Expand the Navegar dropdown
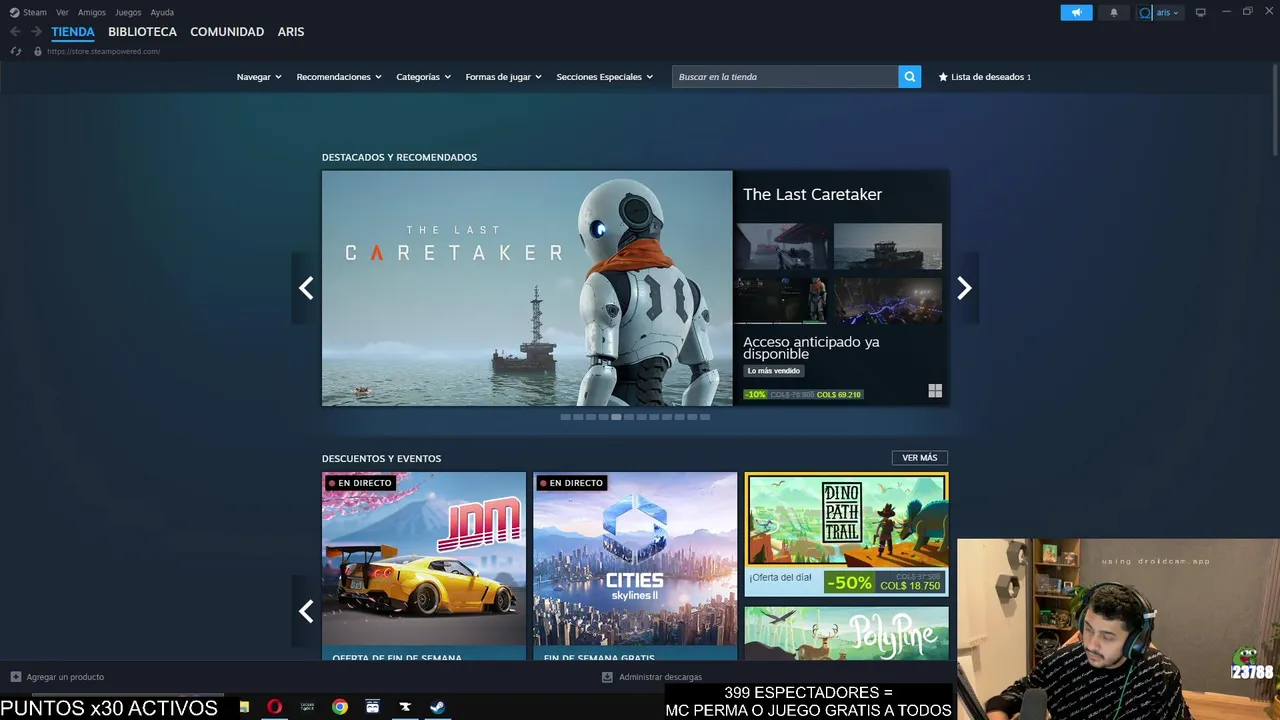This screenshot has width=1280, height=720. pos(259,77)
